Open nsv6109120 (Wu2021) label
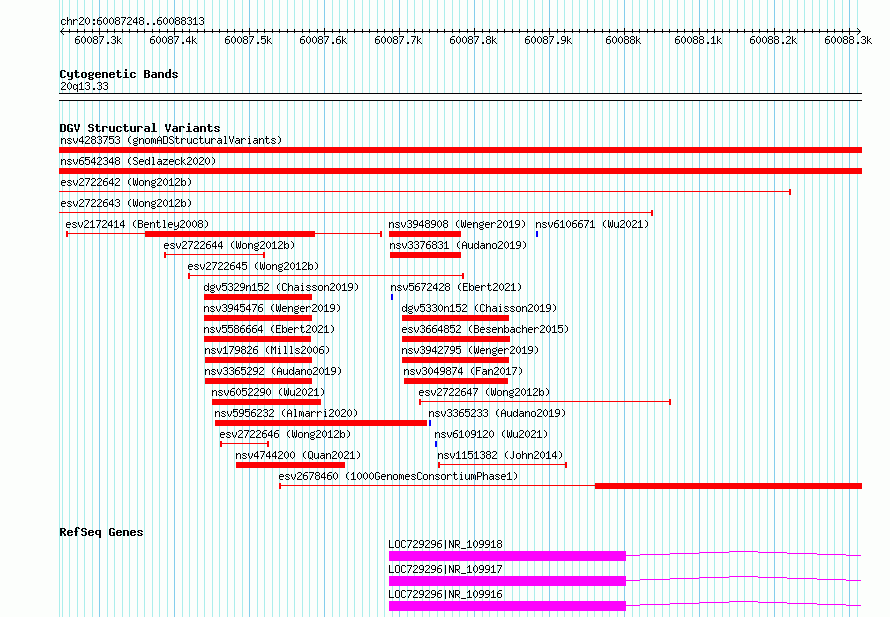The height and width of the screenshot is (617, 890). (x=491, y=434)
